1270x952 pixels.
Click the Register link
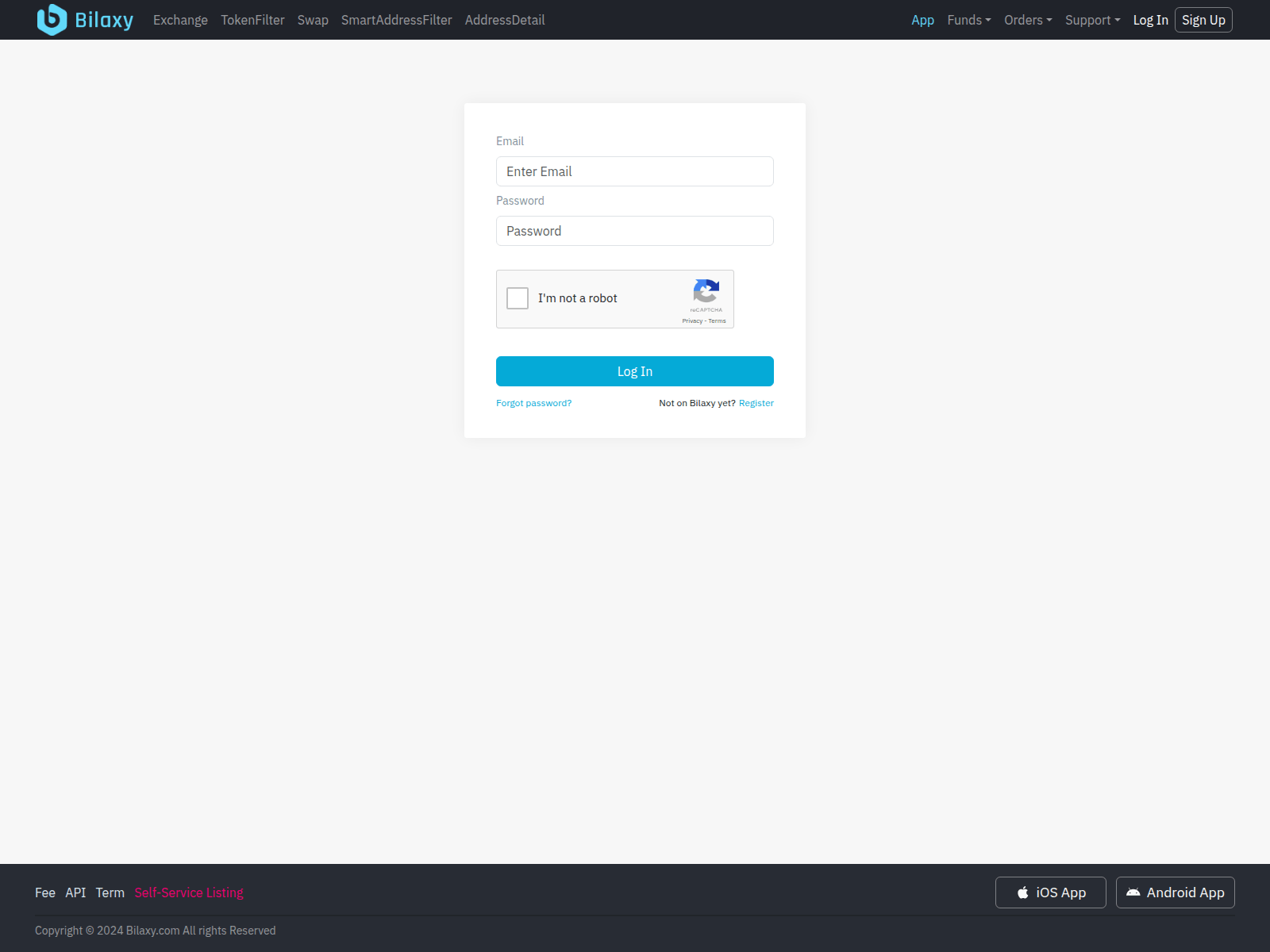coord(756,403)
